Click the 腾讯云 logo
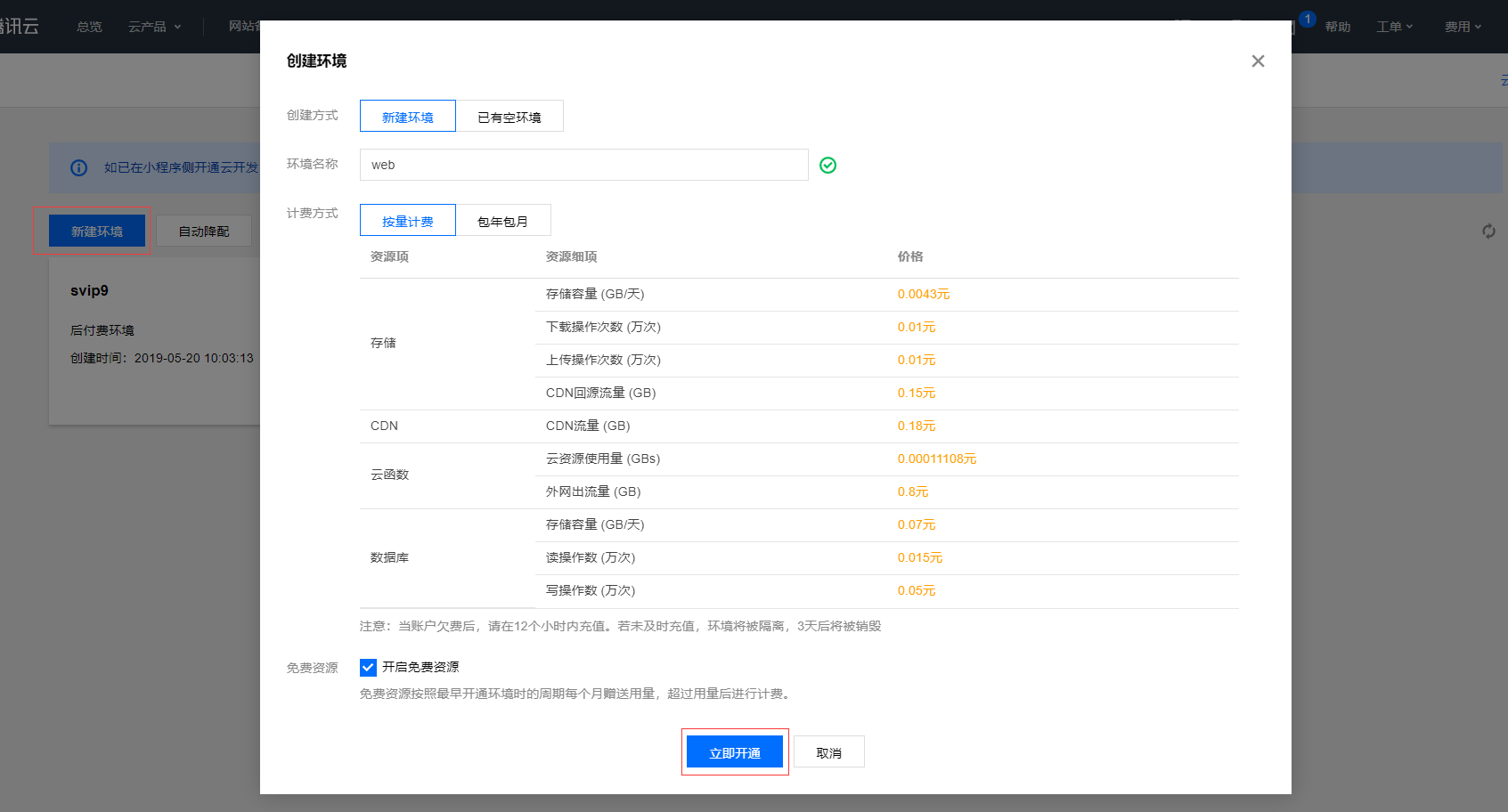Screen dimensions: 1508x812 coord(20,26)
